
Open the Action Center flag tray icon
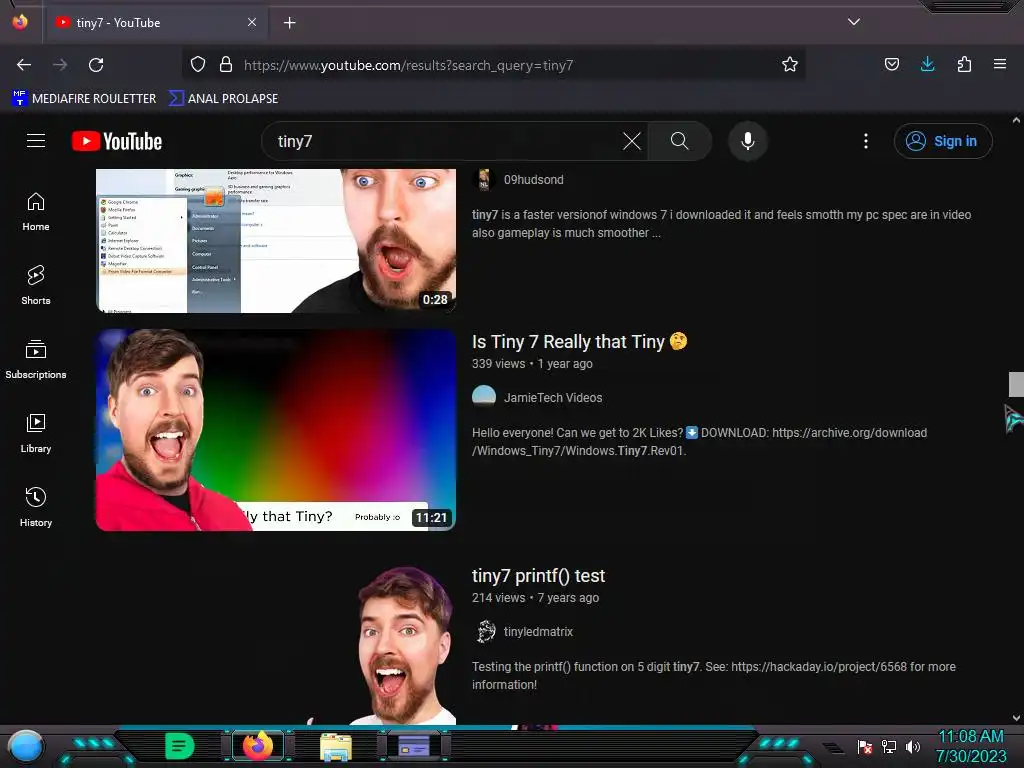click(x=865, y=746)
